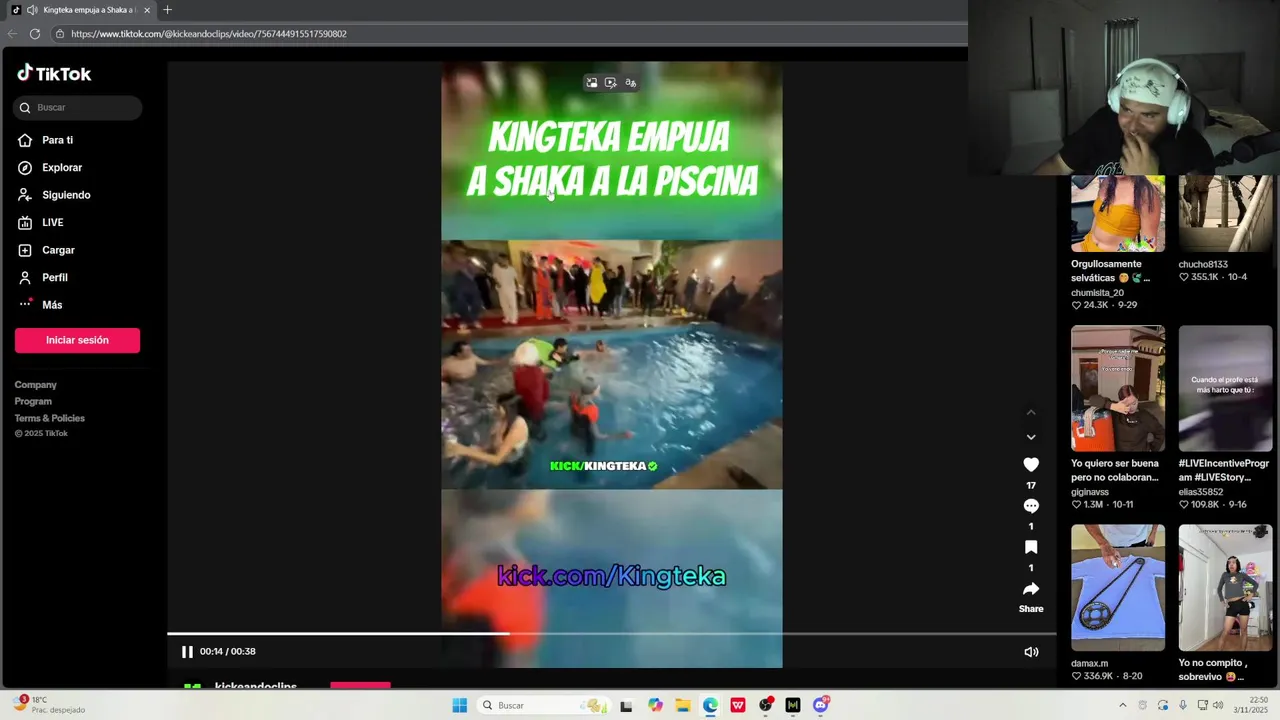Open the Program footer link
Image resolution: width=1280 pixels, height=720 pixels.
pyautogui.click(x=33, y=401)
